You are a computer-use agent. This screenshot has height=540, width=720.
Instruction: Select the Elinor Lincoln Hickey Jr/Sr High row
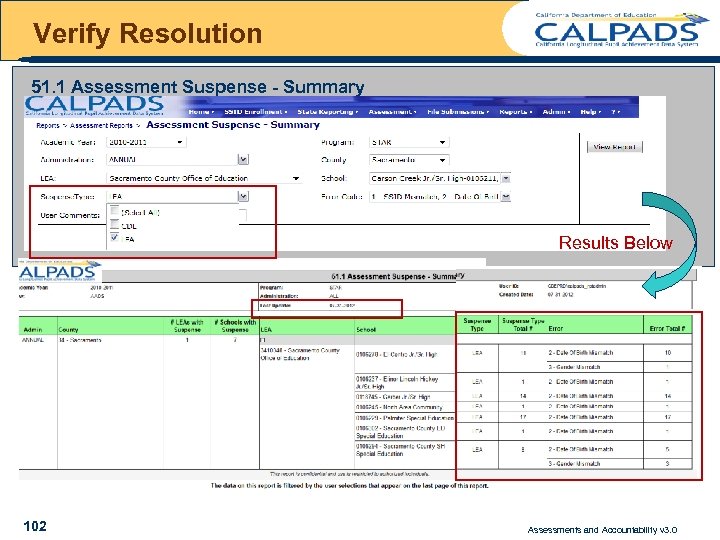397,383
